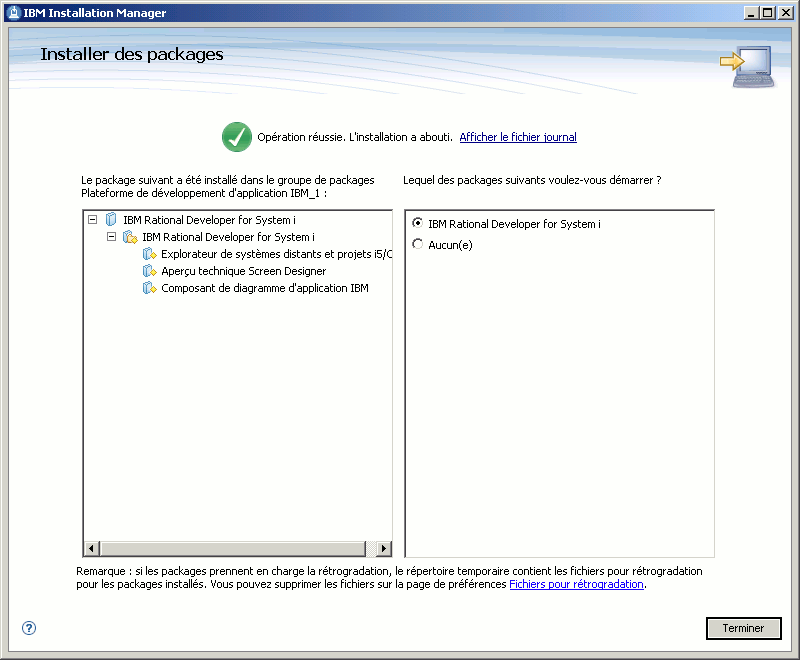Image resolution: width=800 pixels, height=660 pixels.
Task: Click the icon beside Aperçu technique Screen Designer
Action: pos(149,271)
